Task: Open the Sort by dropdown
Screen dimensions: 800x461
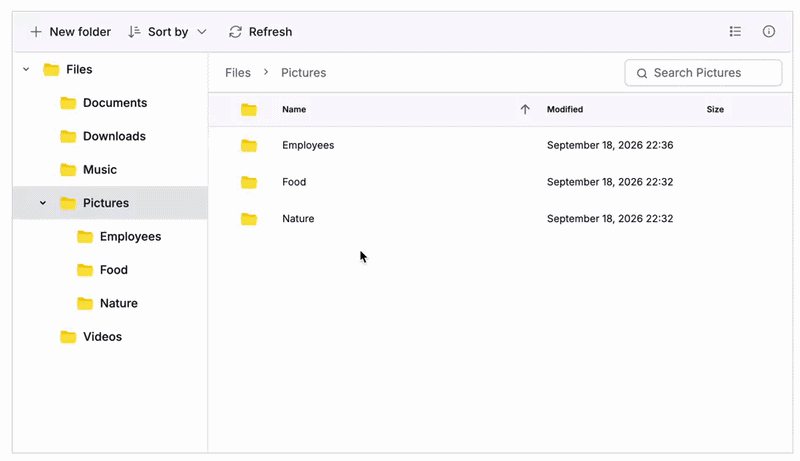Action: coord(167,32)
